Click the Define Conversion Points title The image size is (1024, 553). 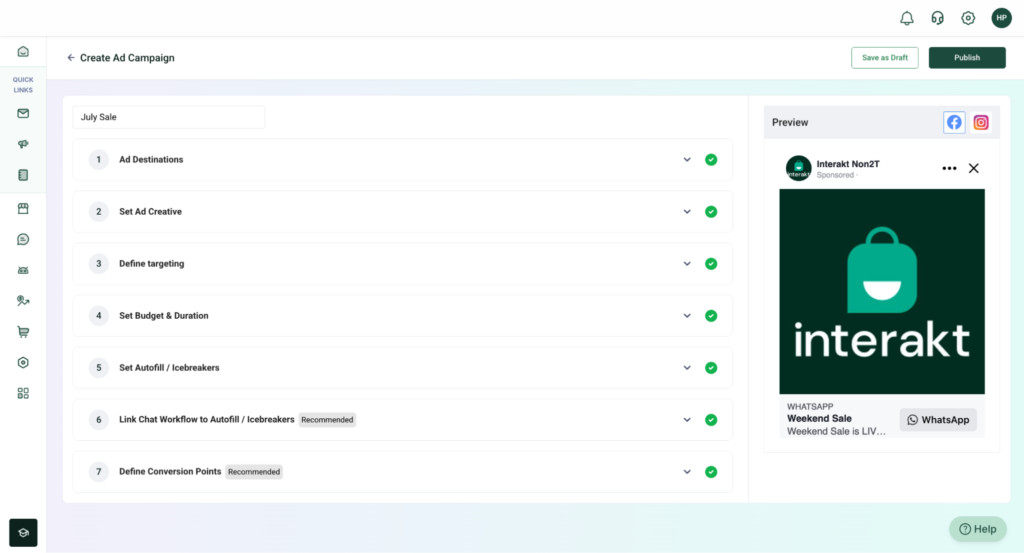(x=170, y=471)
